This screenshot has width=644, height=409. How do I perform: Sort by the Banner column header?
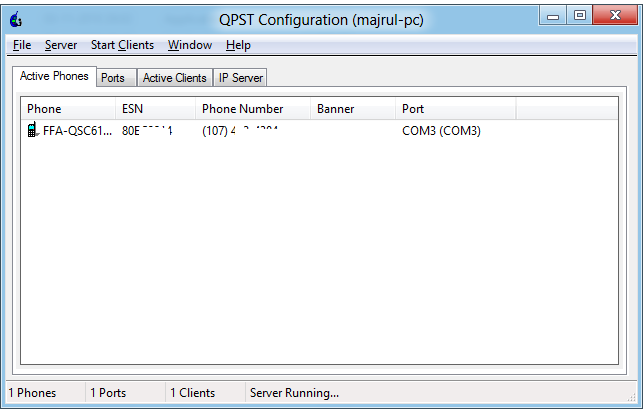click(x=353, y=109)
